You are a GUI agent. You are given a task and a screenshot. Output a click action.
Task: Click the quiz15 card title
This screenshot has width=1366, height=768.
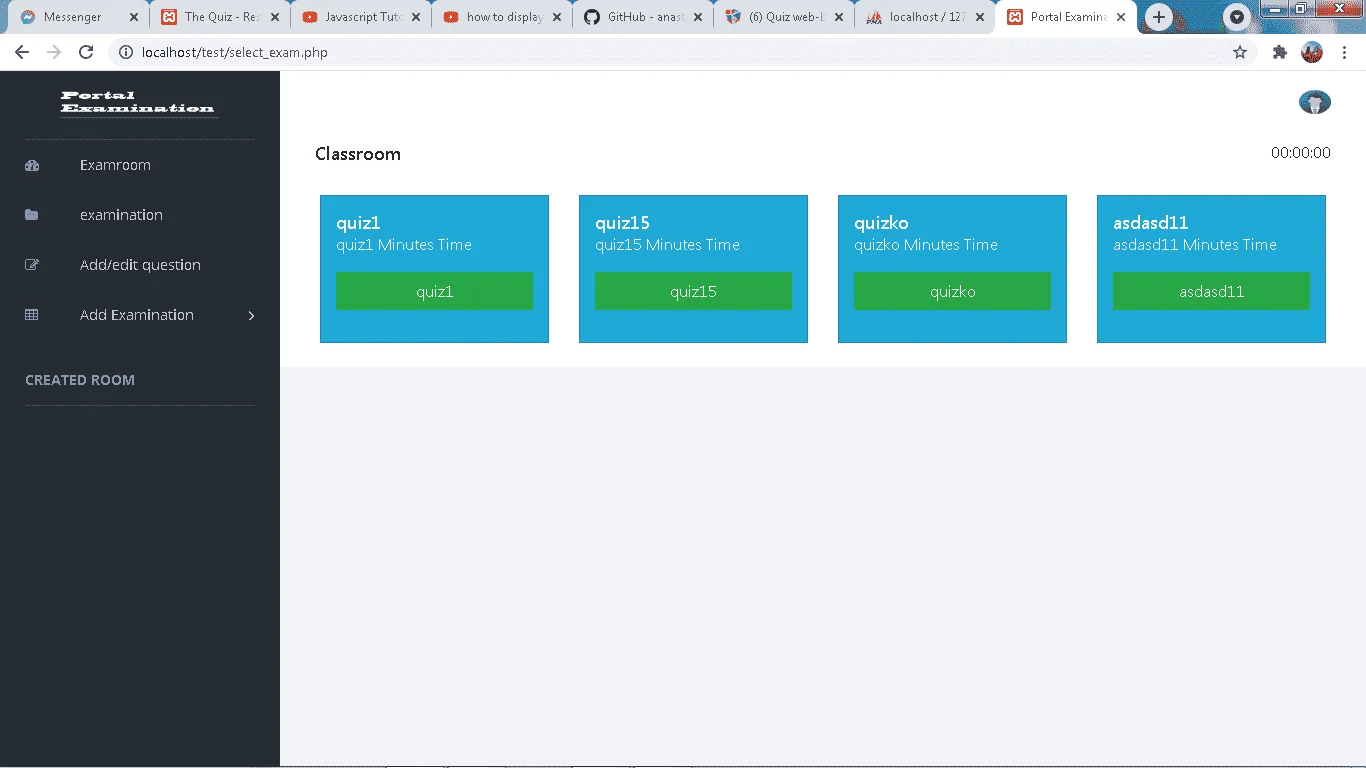coord(622,223)
